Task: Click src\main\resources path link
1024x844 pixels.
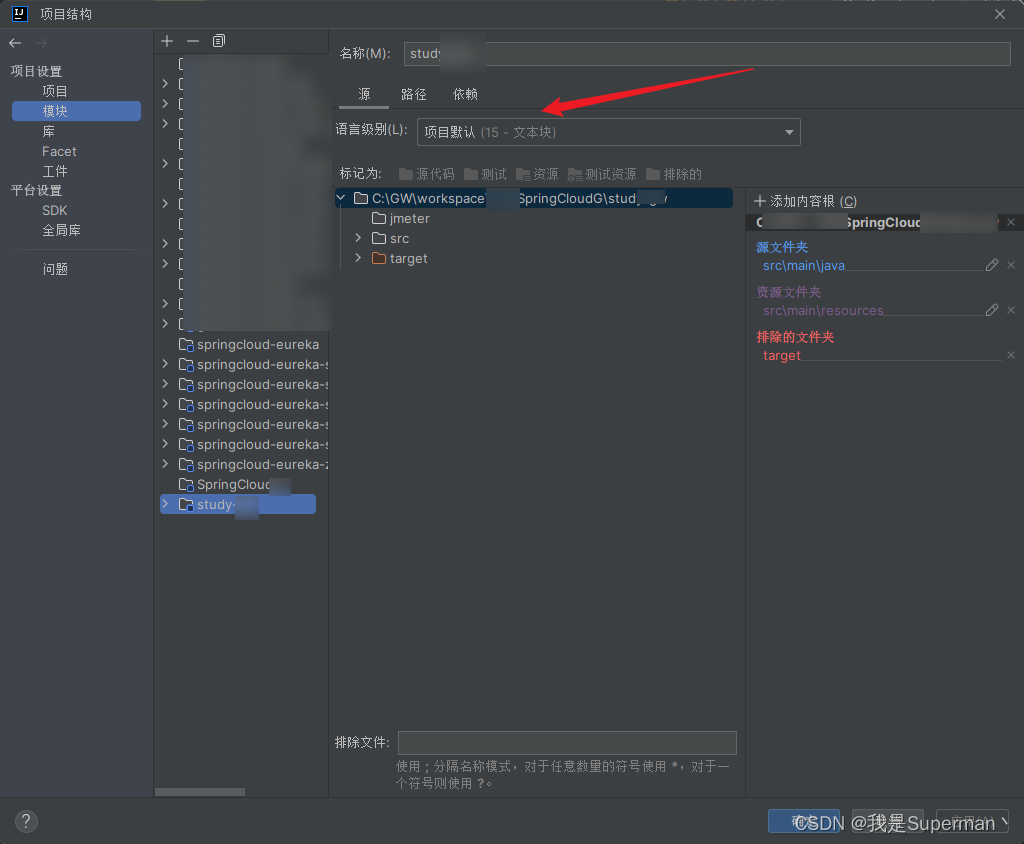Action: tap(823, 310)
